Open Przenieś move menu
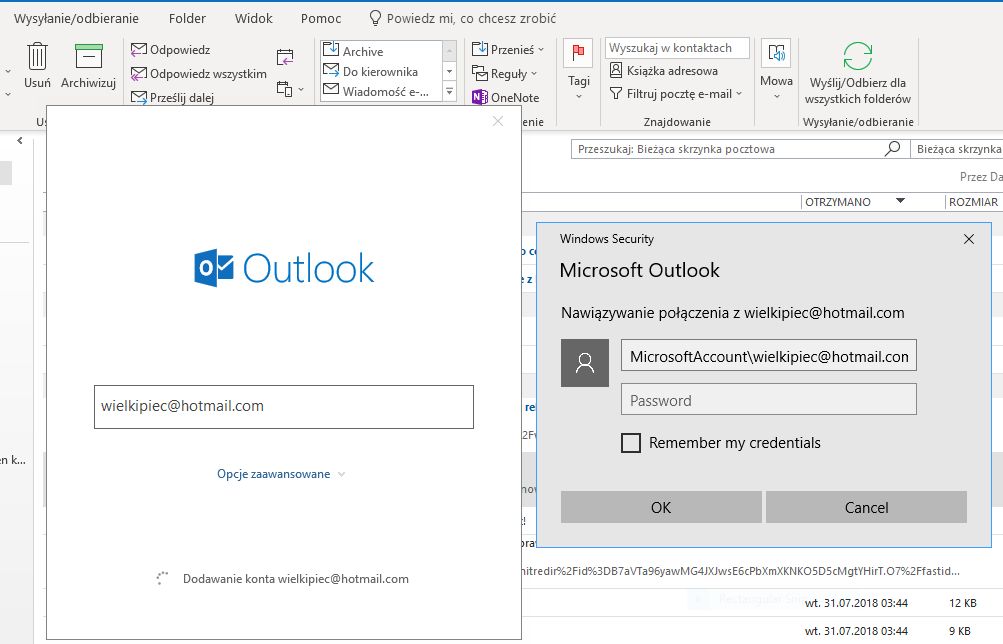 pyautogui.click(x=508, y=49)
